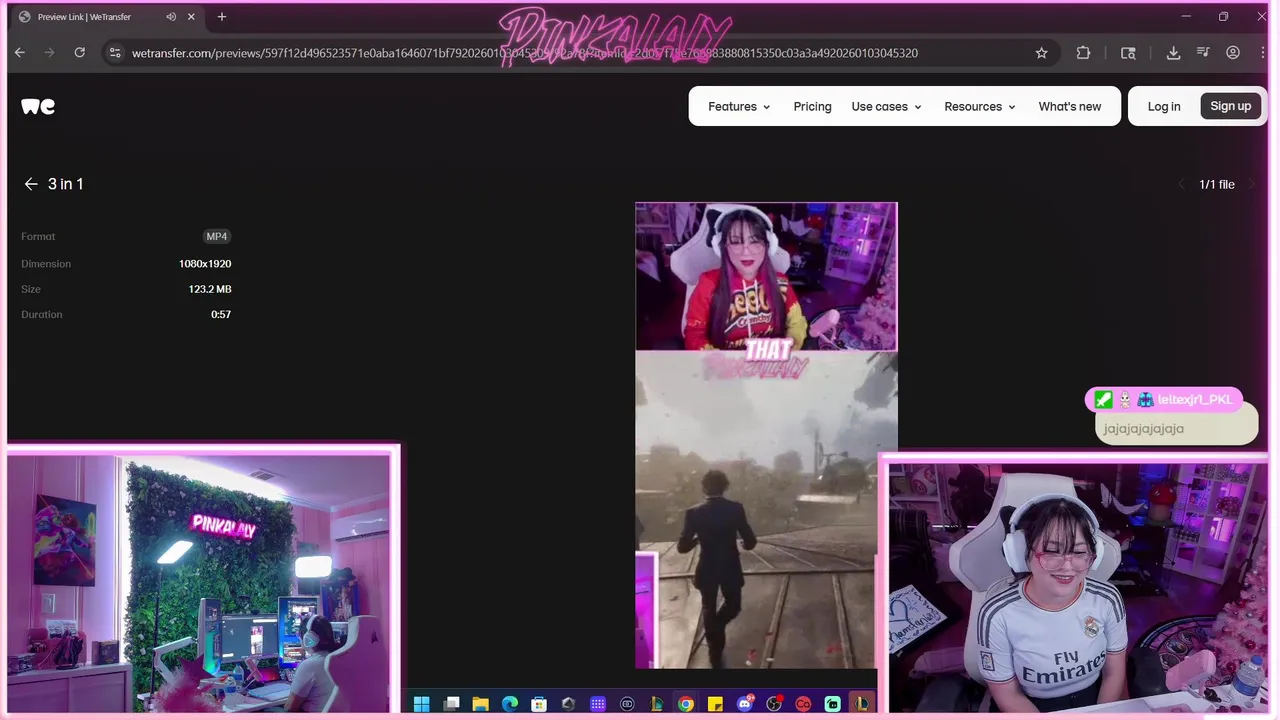Open the browser extensions menu

pyautogui.click(x=1083, y=53)
